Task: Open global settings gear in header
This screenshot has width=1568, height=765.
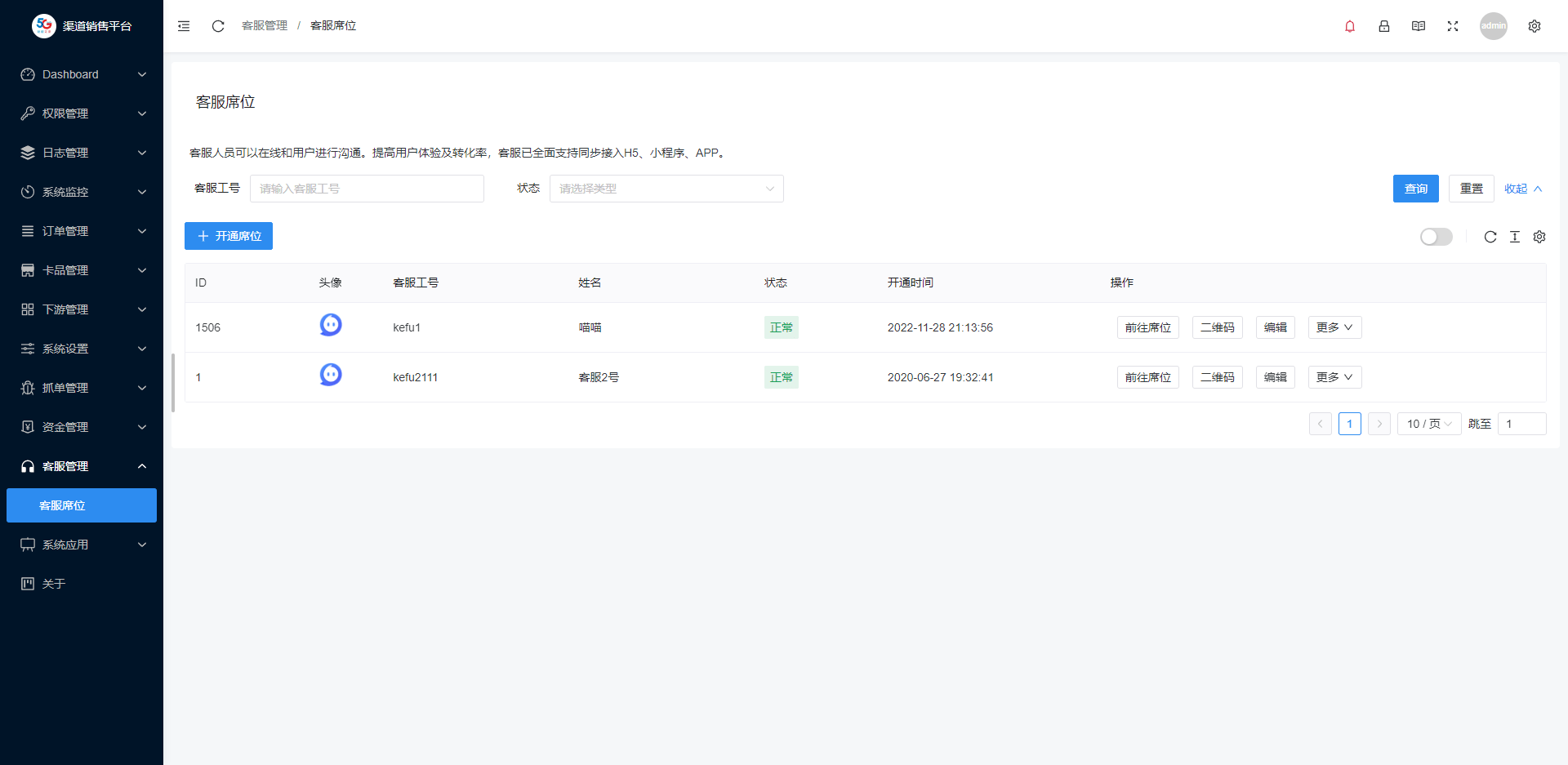Action: [x=1535, y=26]
